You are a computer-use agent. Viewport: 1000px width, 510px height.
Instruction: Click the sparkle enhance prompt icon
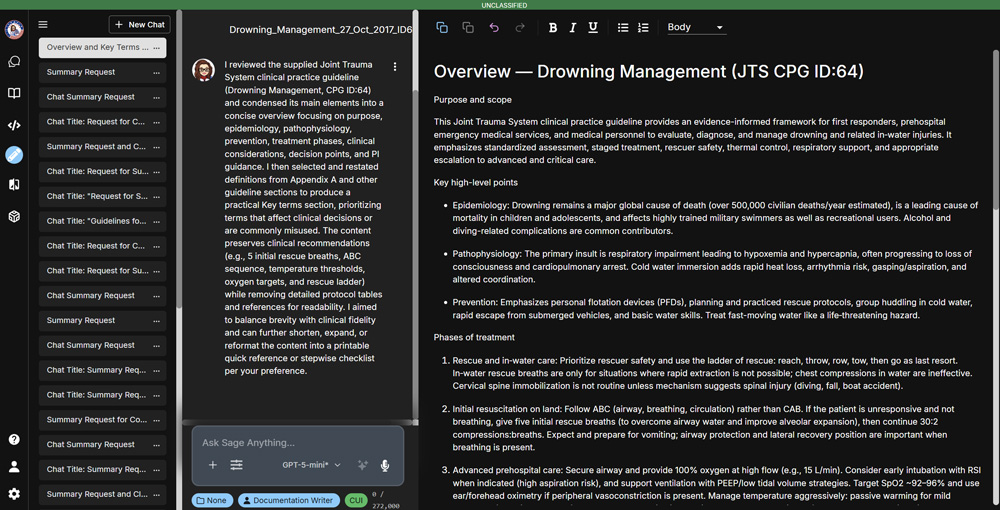click(362, 465)
